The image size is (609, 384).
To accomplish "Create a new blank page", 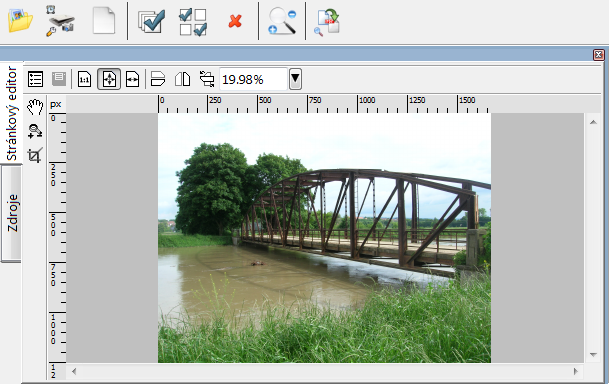I will (x=104, y=21).
